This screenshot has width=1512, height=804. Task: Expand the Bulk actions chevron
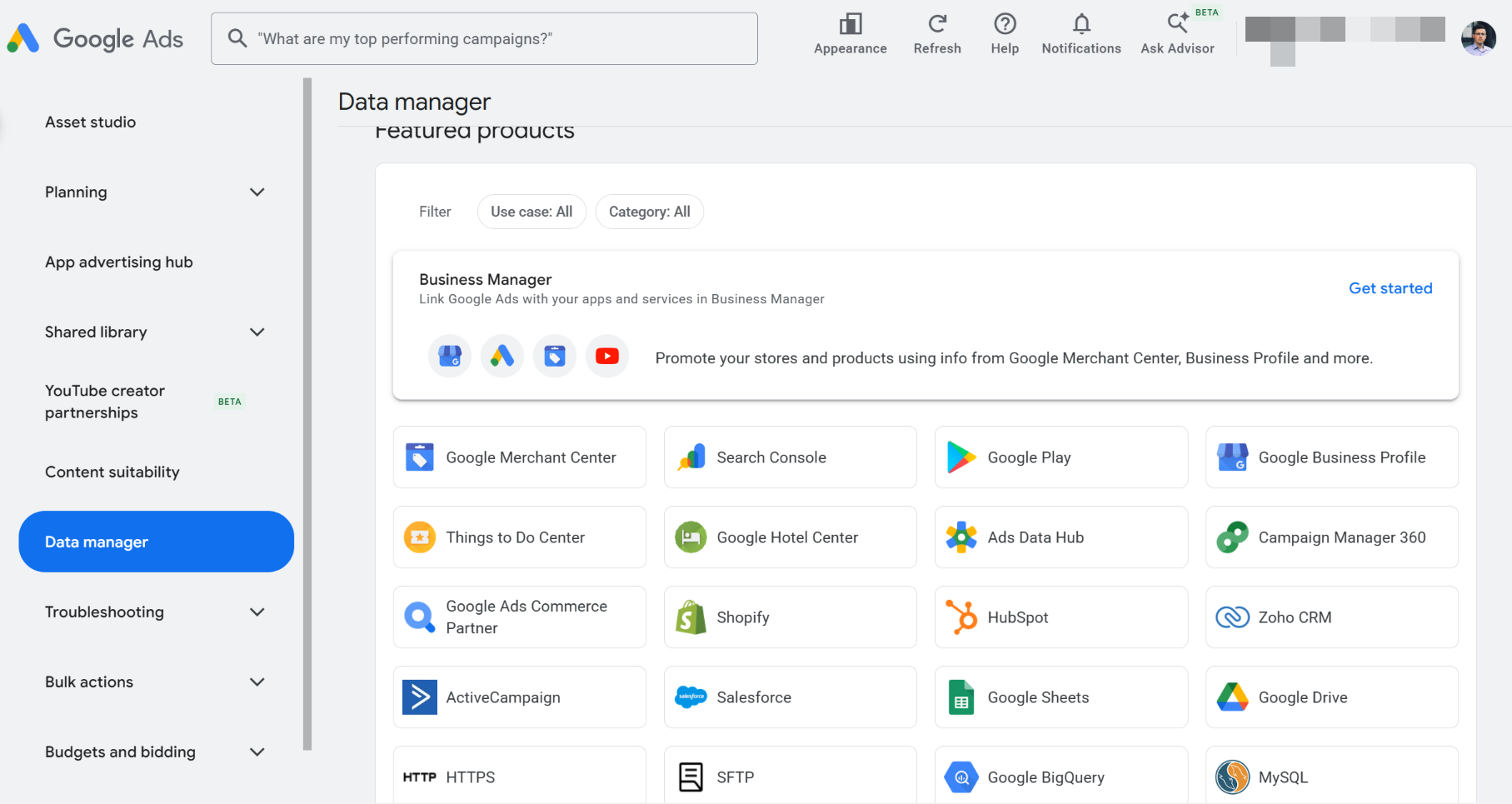coord(257,682)
